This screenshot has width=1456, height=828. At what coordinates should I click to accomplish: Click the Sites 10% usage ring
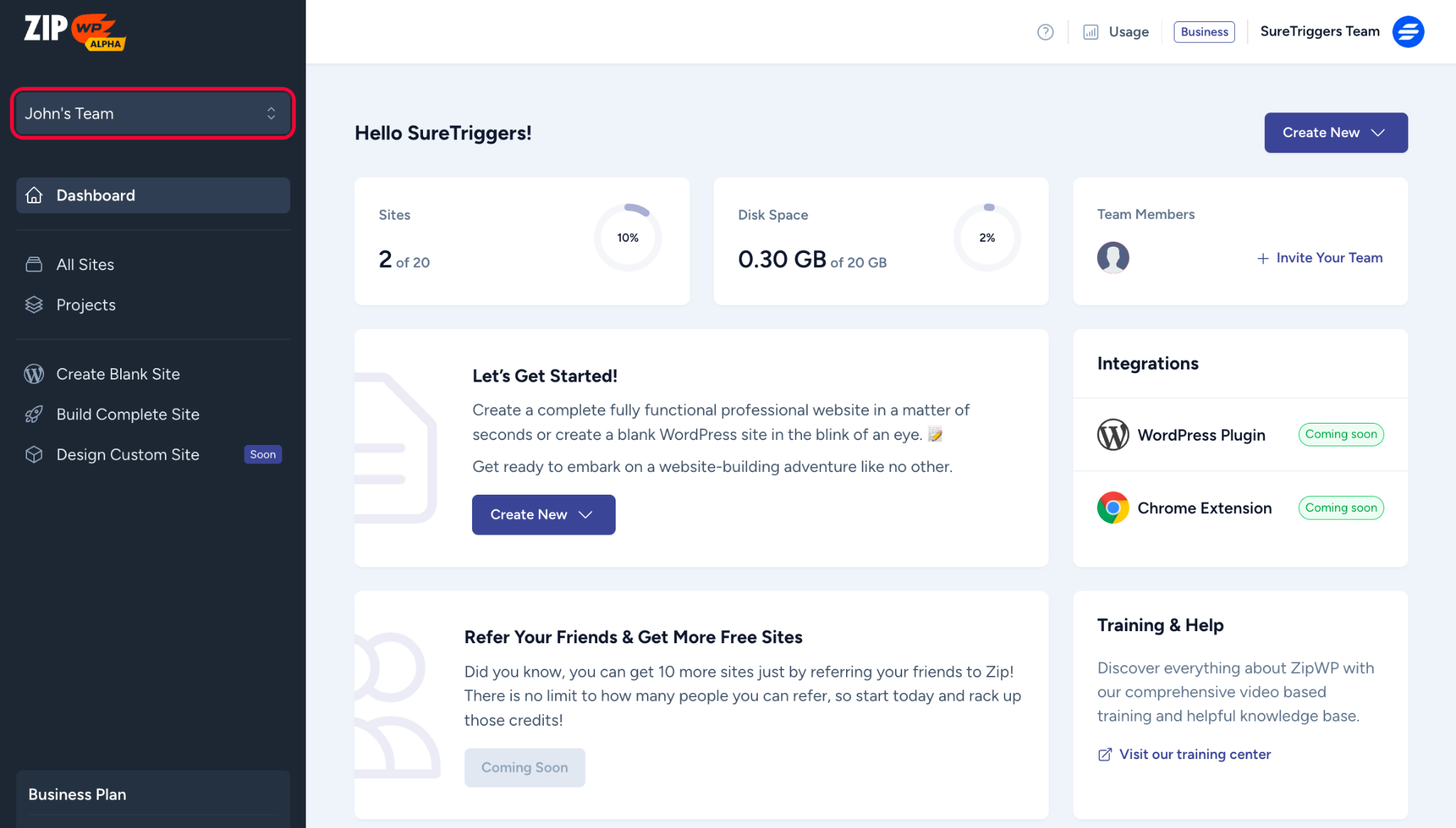pos(627,238)
